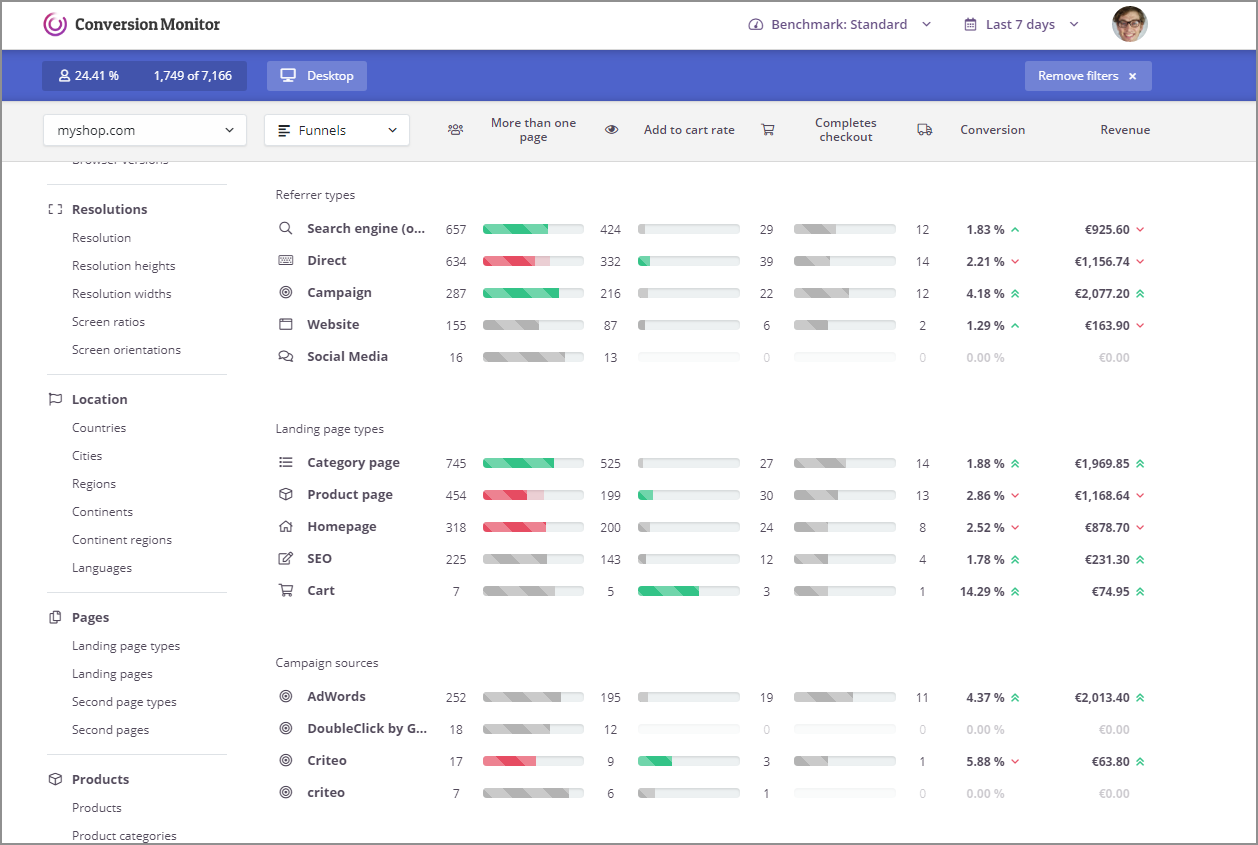
Task: Switch to the Funnels view selector
Action: 336,130
